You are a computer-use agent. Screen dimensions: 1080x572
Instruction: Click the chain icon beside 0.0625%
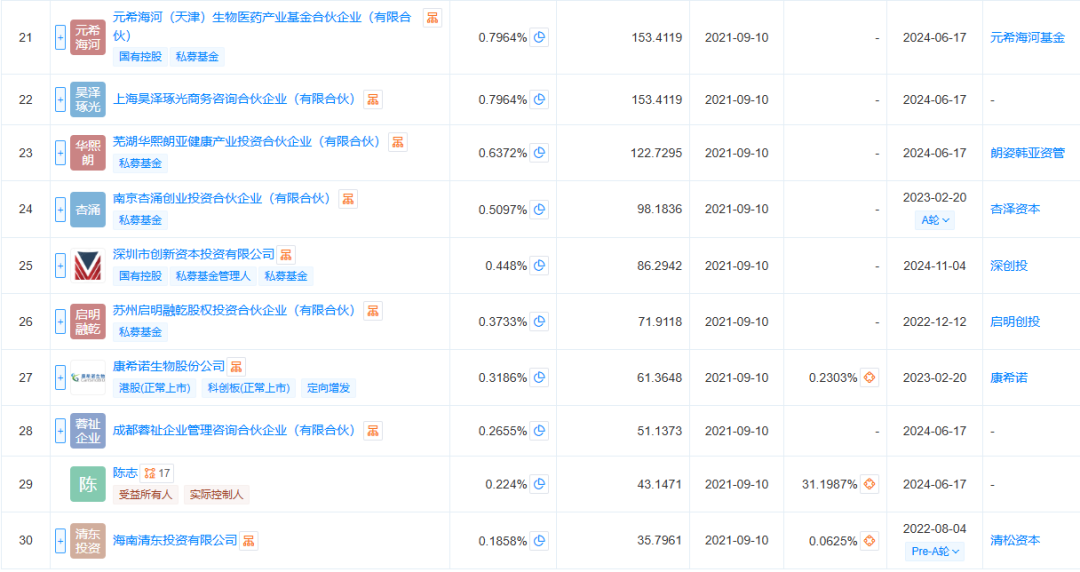869,541
